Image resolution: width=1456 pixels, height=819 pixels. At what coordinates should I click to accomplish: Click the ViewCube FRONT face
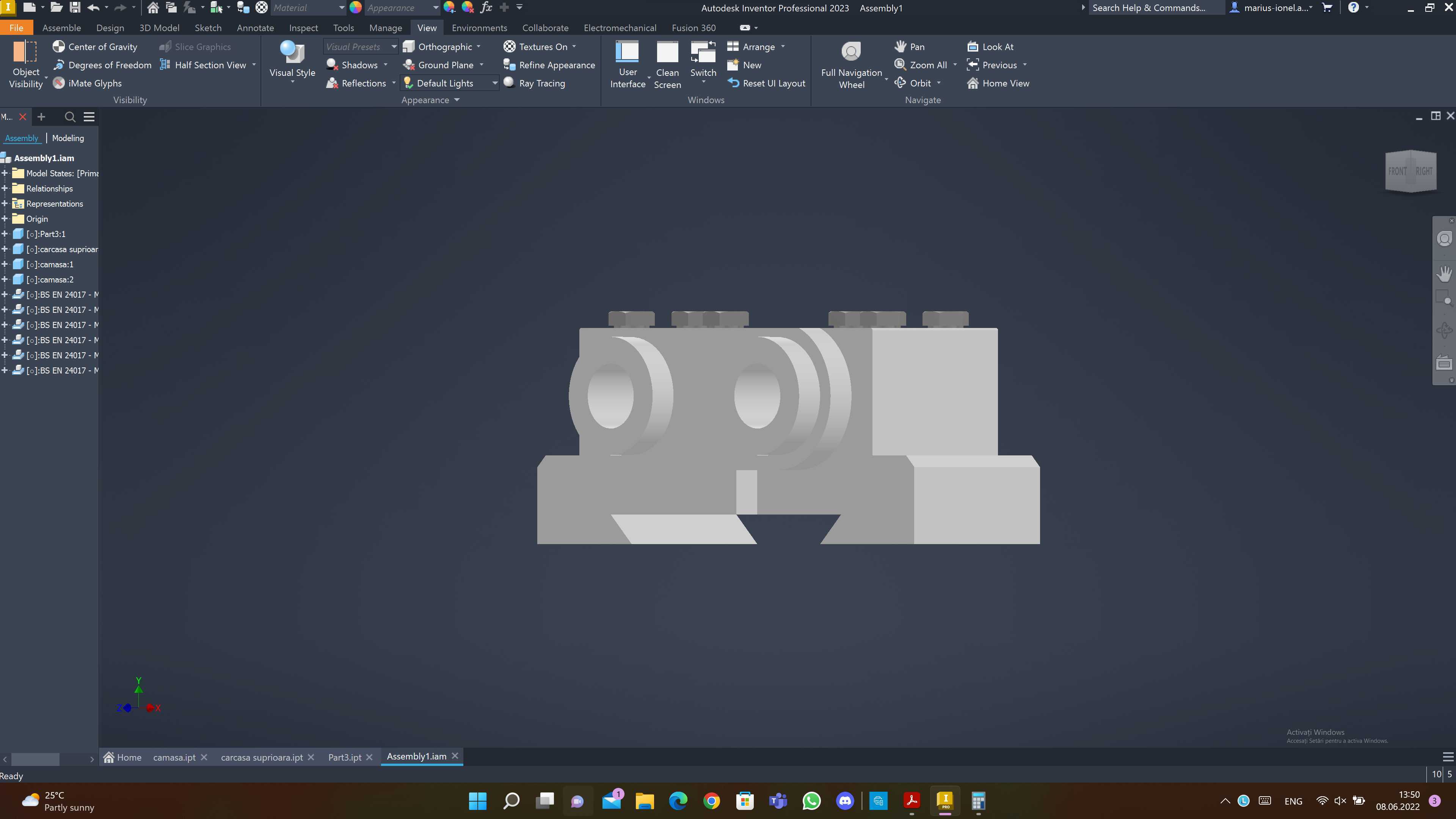(1397, 171)
